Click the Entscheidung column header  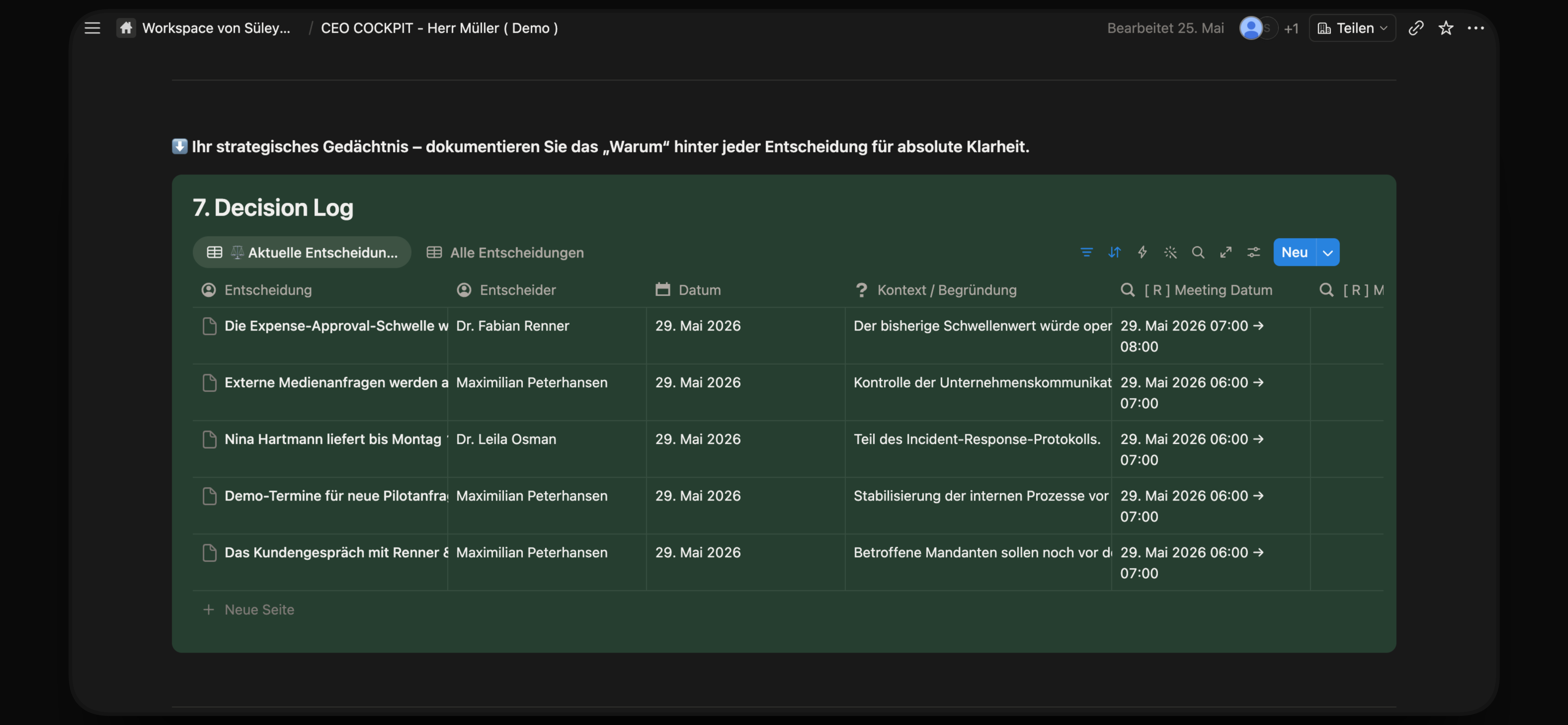pyautogui.click(x=320, y=290)
